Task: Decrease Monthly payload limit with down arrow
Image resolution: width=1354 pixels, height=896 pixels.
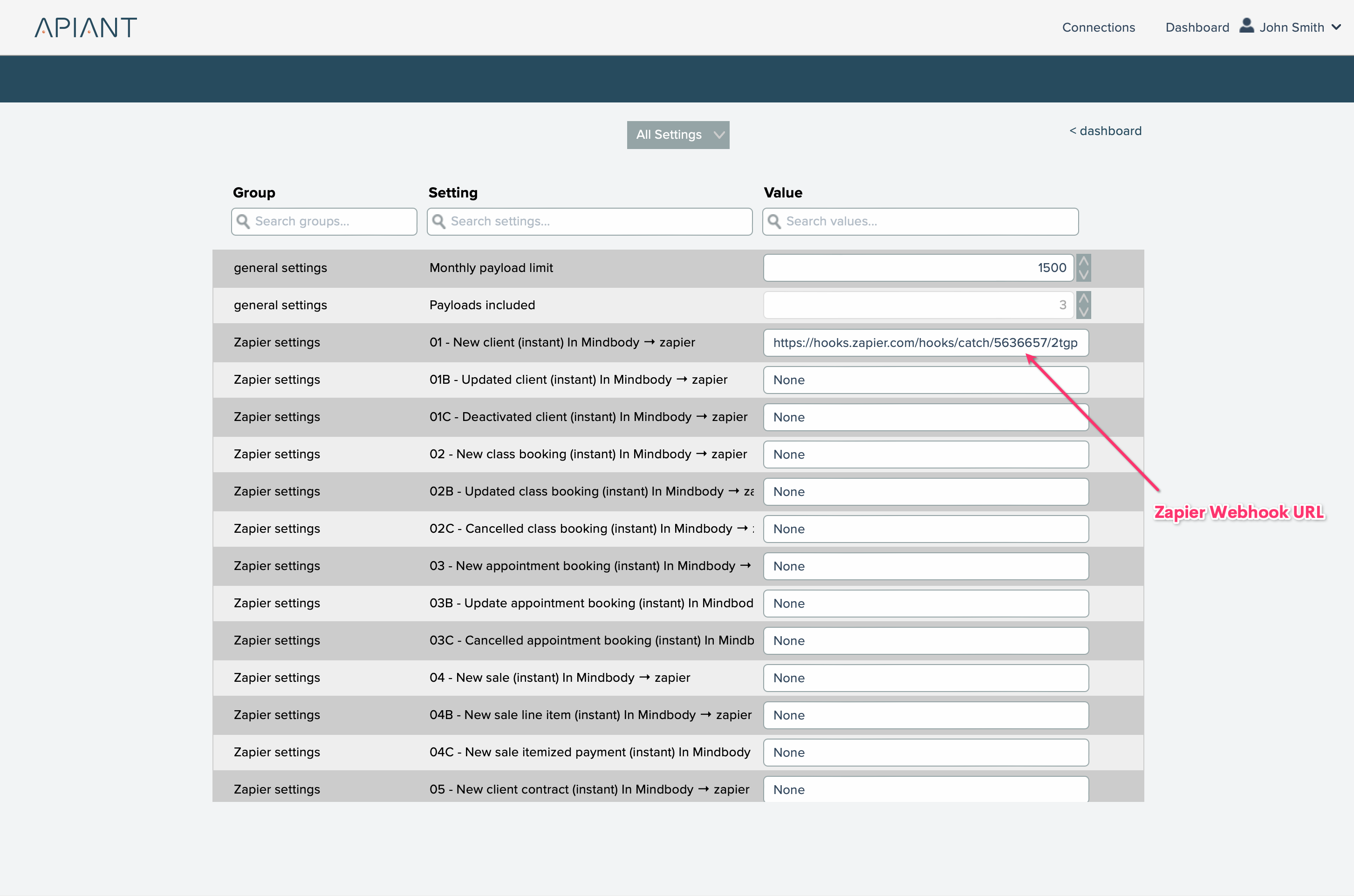Action: coord(1083,275)
